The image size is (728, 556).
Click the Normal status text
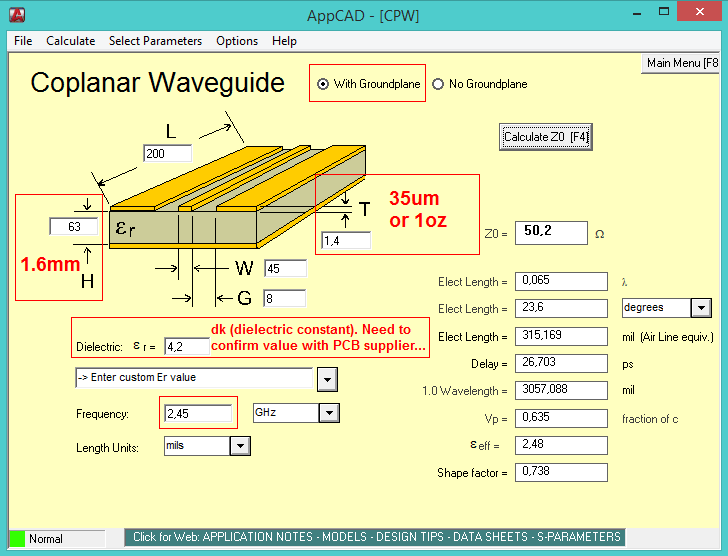(46, 539)
